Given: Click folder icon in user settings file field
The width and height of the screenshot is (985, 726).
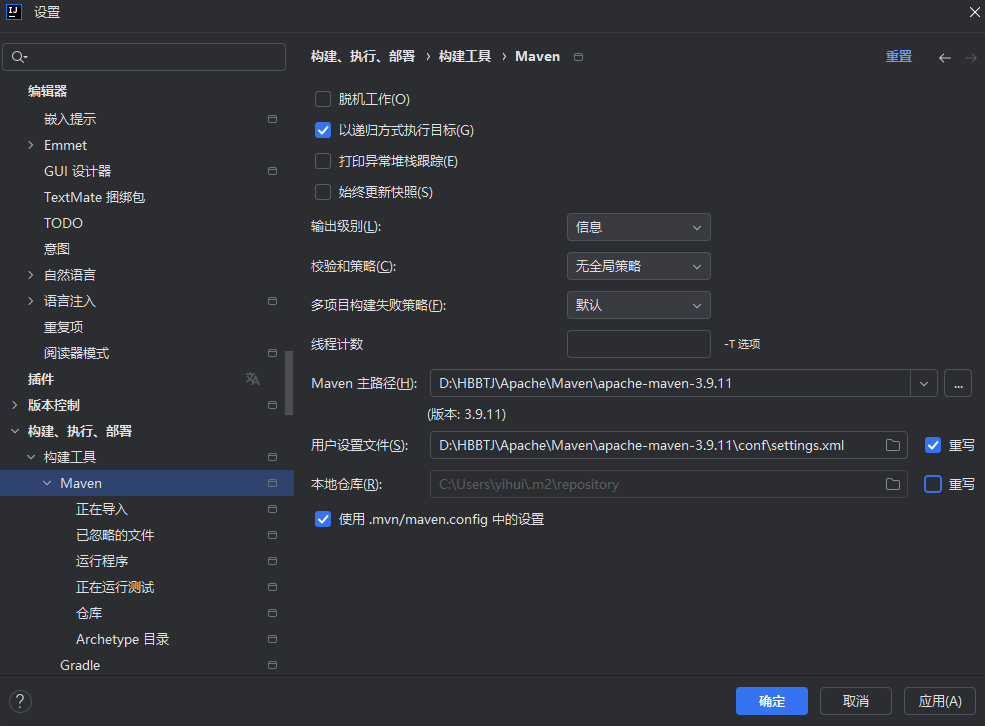Looking at the screenshot, I should pyautogui.click(x=893, y=445).
